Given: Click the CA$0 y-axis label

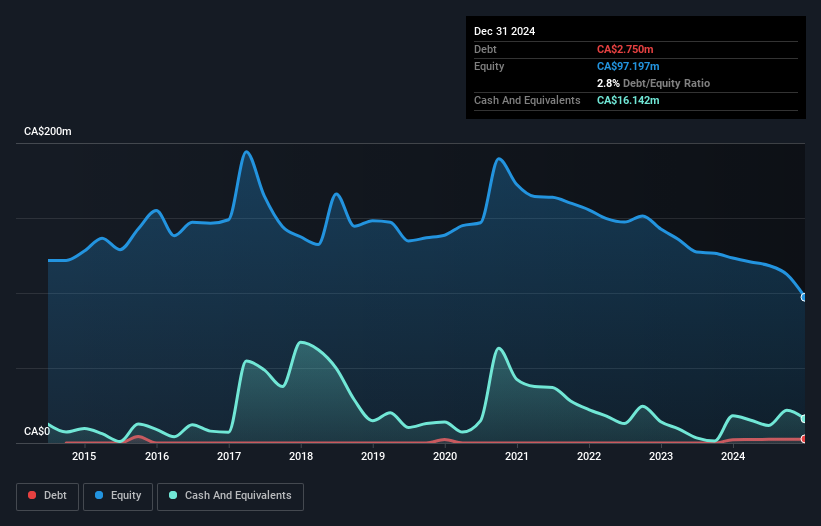Looking at the screenshot, I should (37, 431).
